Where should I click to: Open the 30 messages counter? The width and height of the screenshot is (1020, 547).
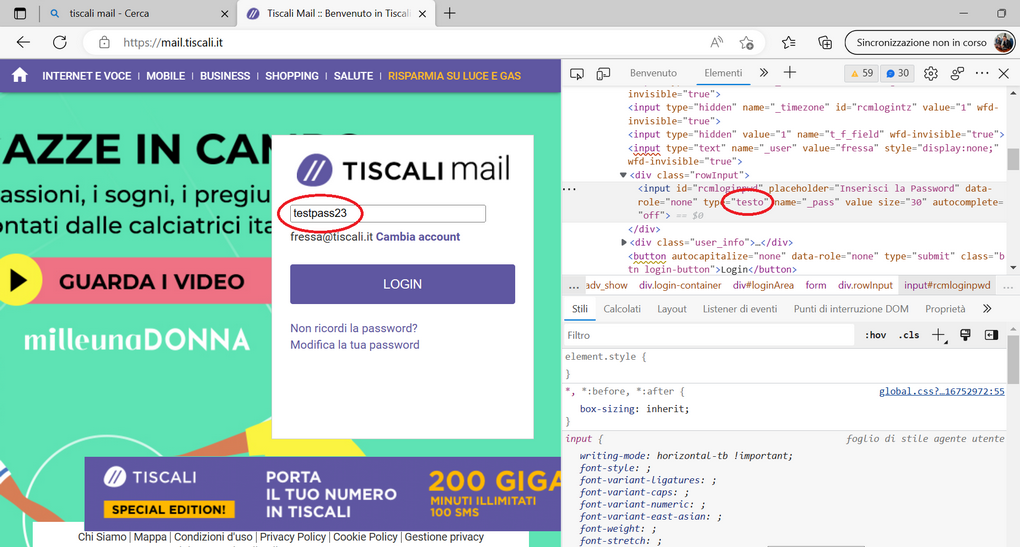click(898, 73)
